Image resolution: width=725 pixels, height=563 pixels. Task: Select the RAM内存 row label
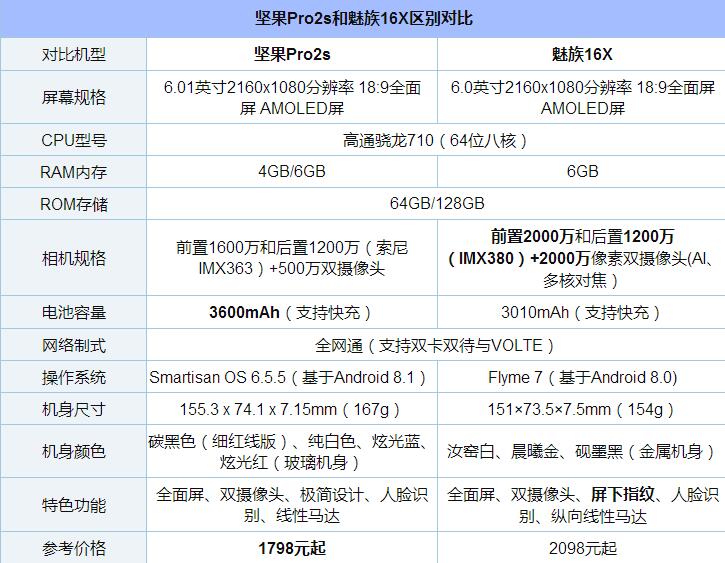[x=74, y=171]
